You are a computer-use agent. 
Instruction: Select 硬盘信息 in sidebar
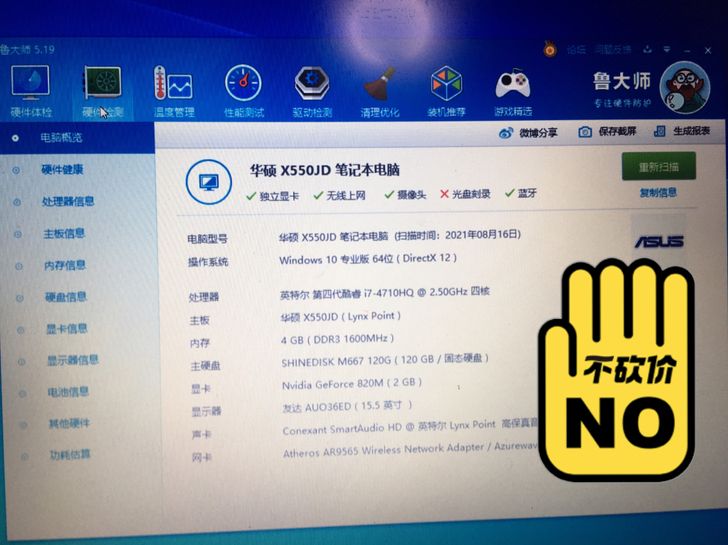coord(66,297)
